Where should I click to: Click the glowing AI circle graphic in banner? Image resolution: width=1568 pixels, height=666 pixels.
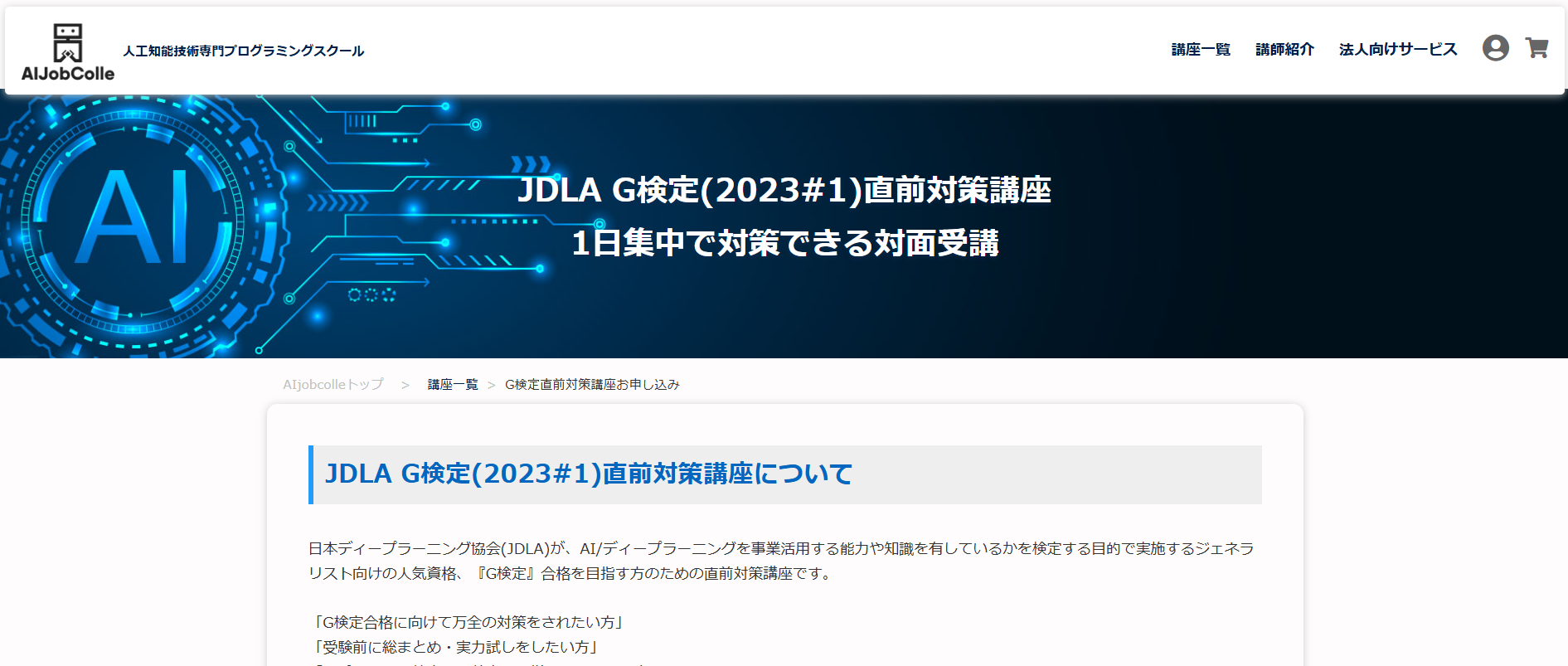coord(133,220)
